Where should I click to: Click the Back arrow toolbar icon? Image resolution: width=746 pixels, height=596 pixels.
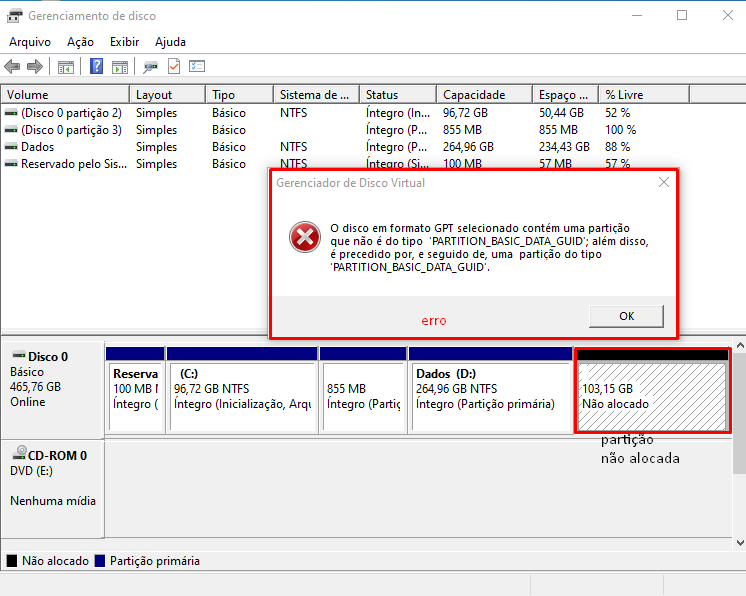pyautogui.click(x=12, y=67)
